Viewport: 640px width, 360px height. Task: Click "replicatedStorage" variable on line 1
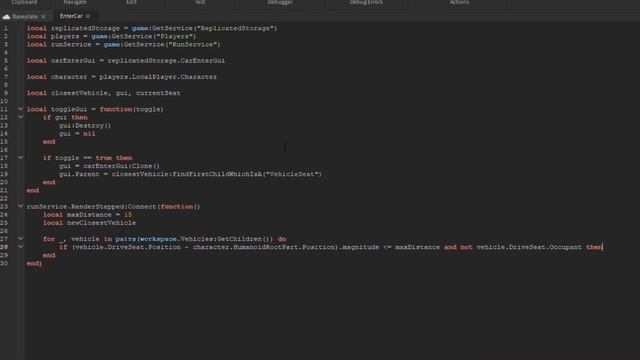(x=85, y=28)
